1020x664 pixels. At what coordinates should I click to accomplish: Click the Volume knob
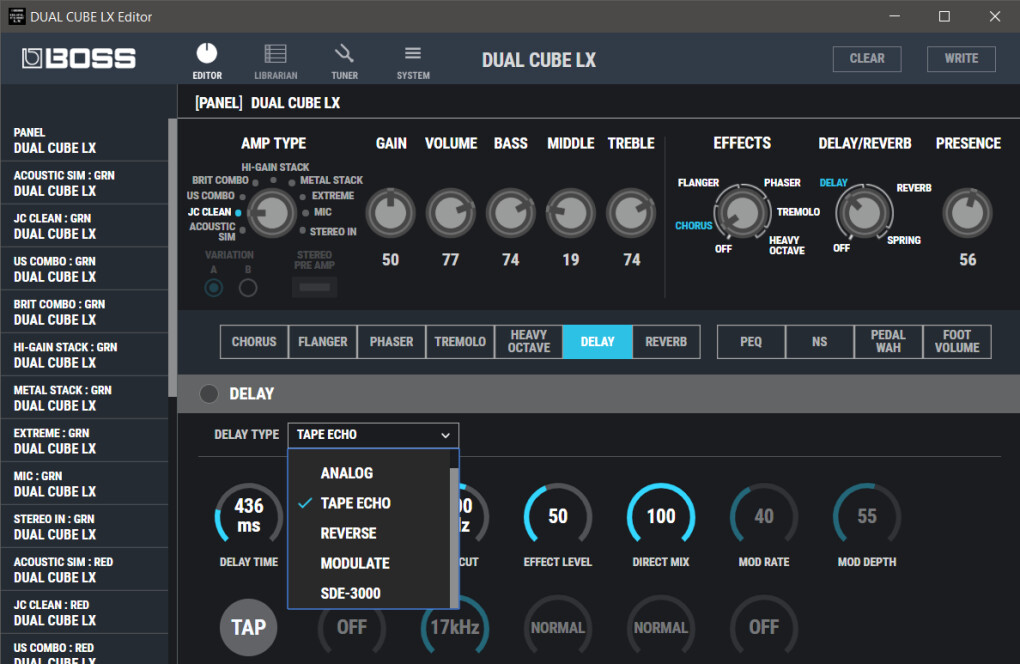tap(450, 213)
